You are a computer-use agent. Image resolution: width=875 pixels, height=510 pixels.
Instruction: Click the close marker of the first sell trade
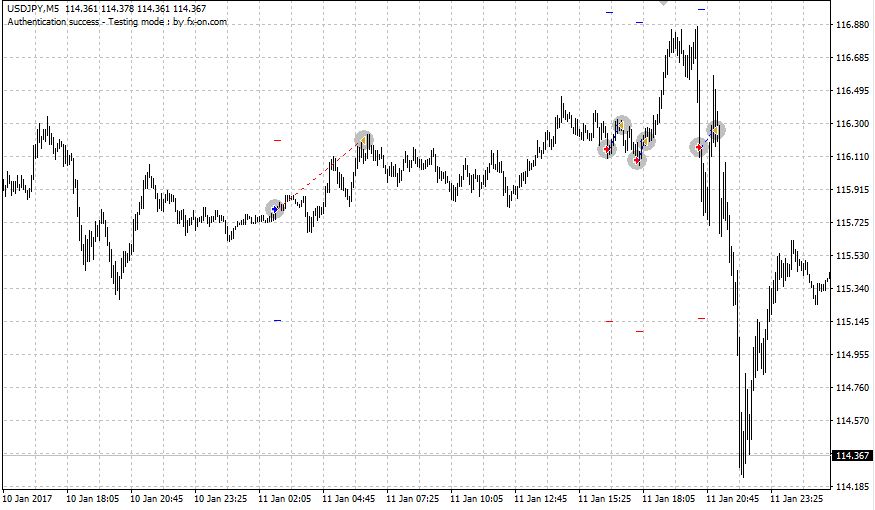(622, 125)
